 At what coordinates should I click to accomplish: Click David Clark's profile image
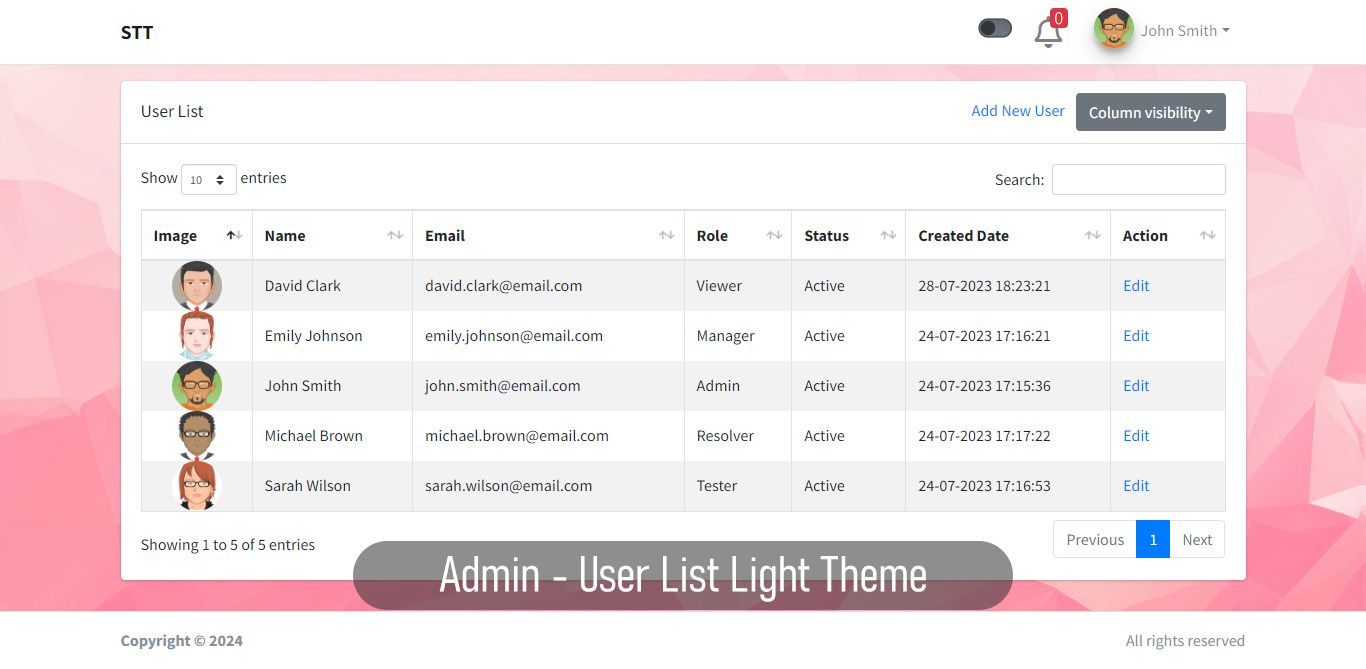(x=197, y=286)
